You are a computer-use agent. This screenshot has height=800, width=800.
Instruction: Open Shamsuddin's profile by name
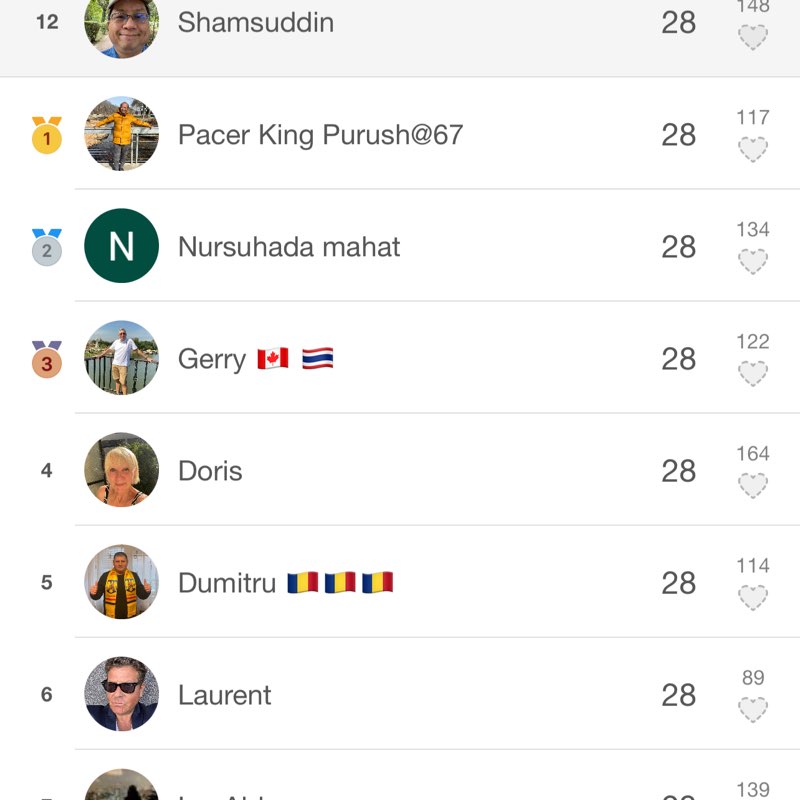(255, 22)
